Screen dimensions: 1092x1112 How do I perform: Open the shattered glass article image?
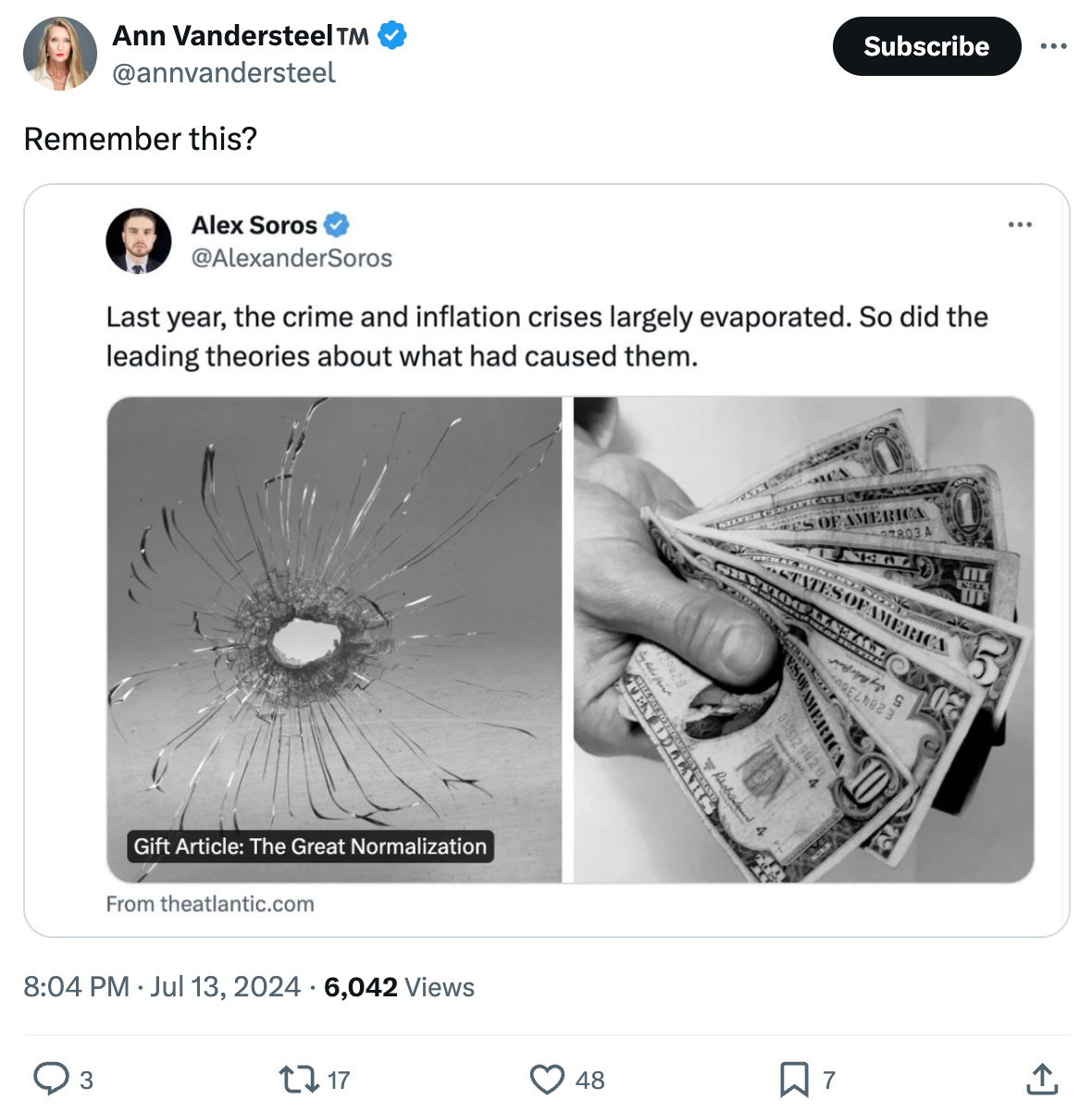pyautogui.click(x=334, y=640)
